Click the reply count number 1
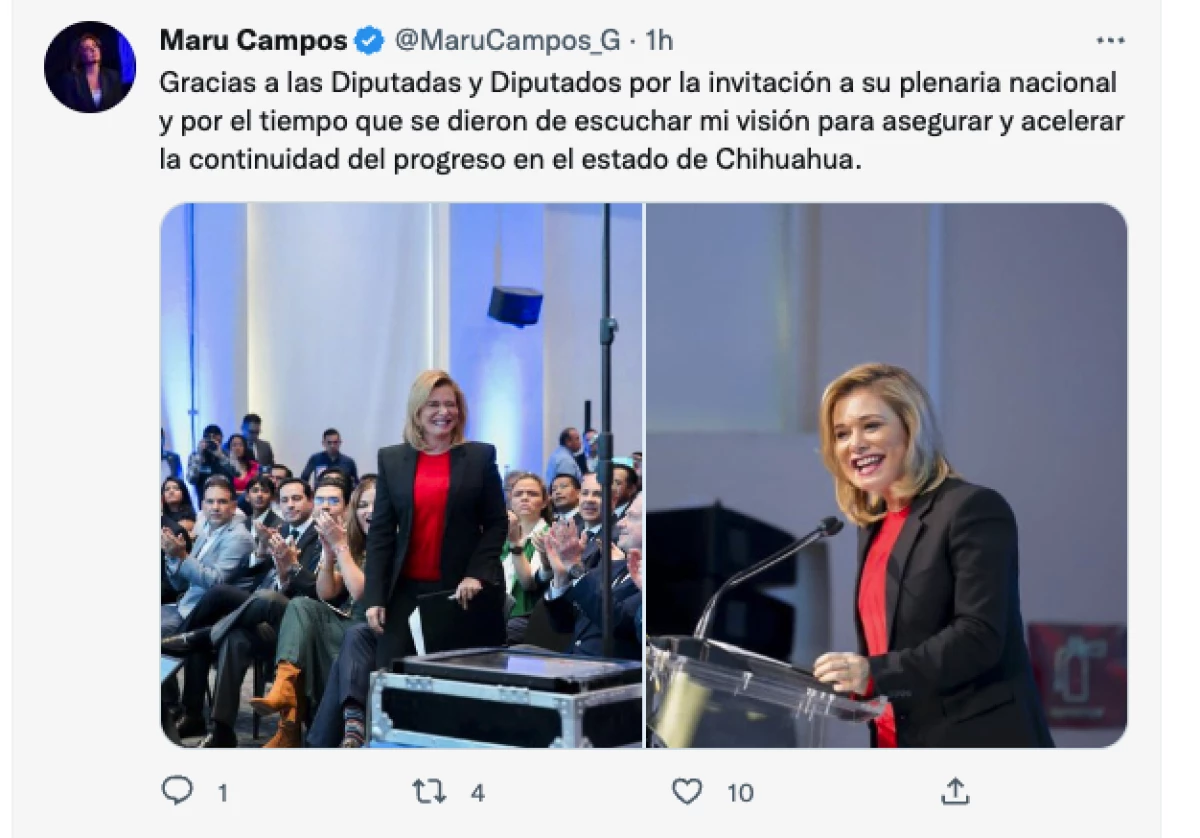 pos(222,794)
